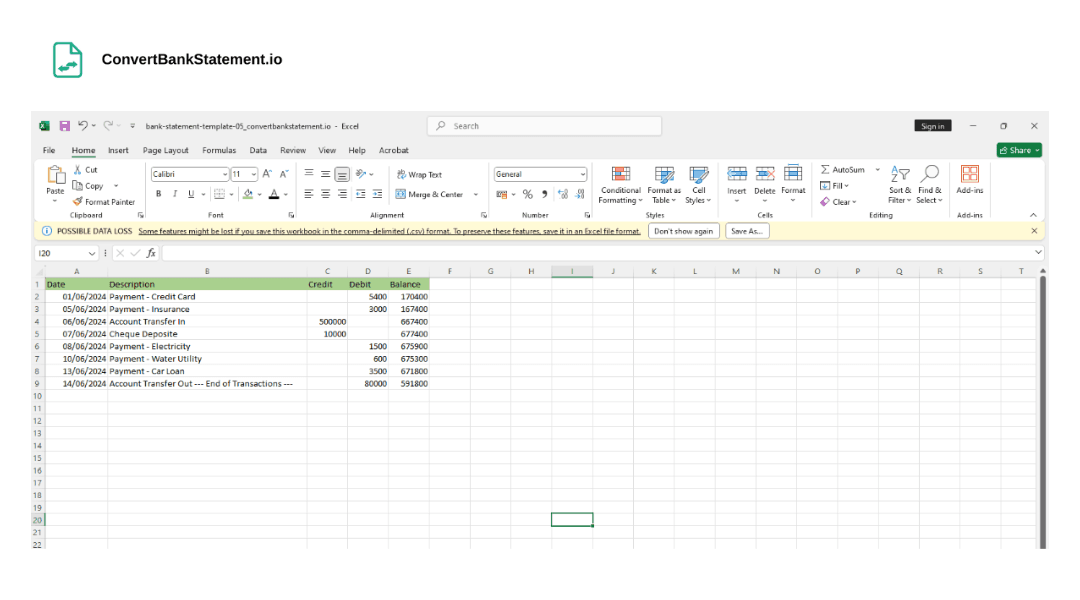Open the Page Layout tab
The width and height of the screenshot is (1080, 600).
[165, 150]
